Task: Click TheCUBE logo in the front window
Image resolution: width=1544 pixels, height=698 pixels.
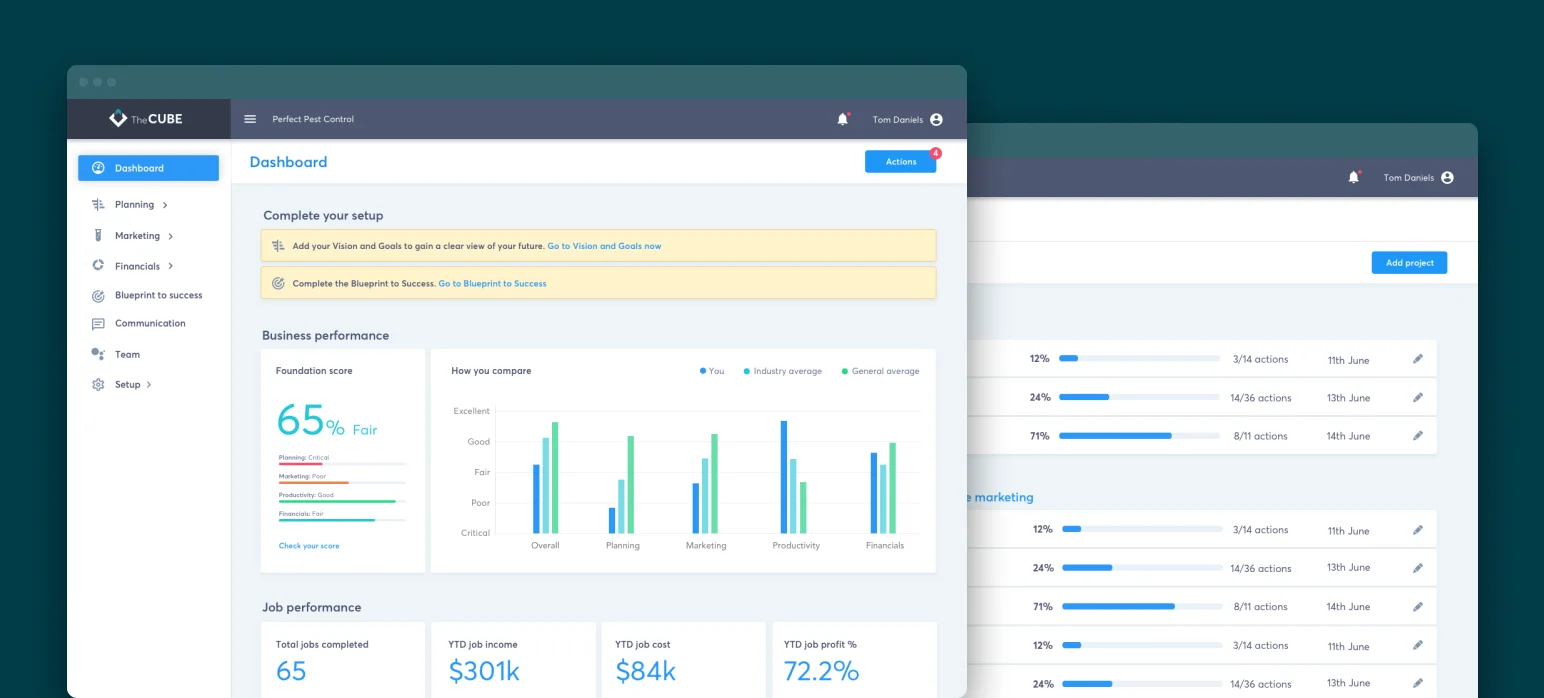Action: [146, 119]
